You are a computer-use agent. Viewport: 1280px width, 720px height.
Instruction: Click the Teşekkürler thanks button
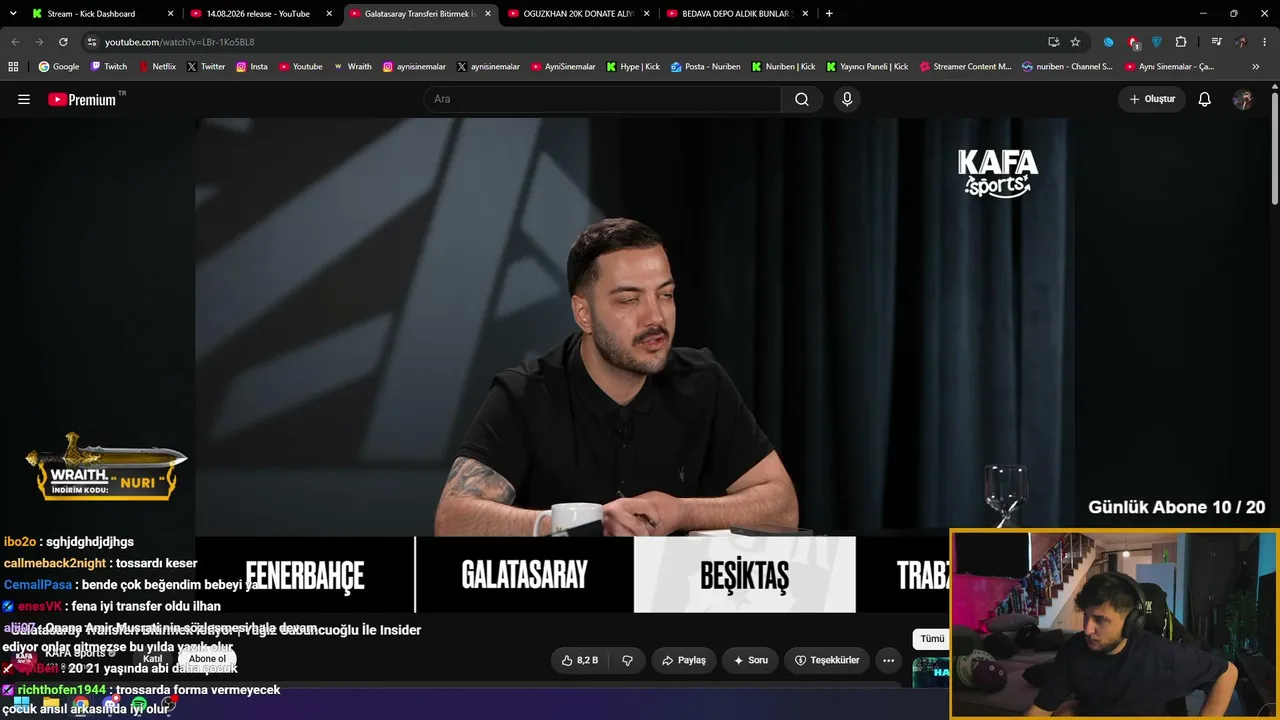(x=827, y=660)
